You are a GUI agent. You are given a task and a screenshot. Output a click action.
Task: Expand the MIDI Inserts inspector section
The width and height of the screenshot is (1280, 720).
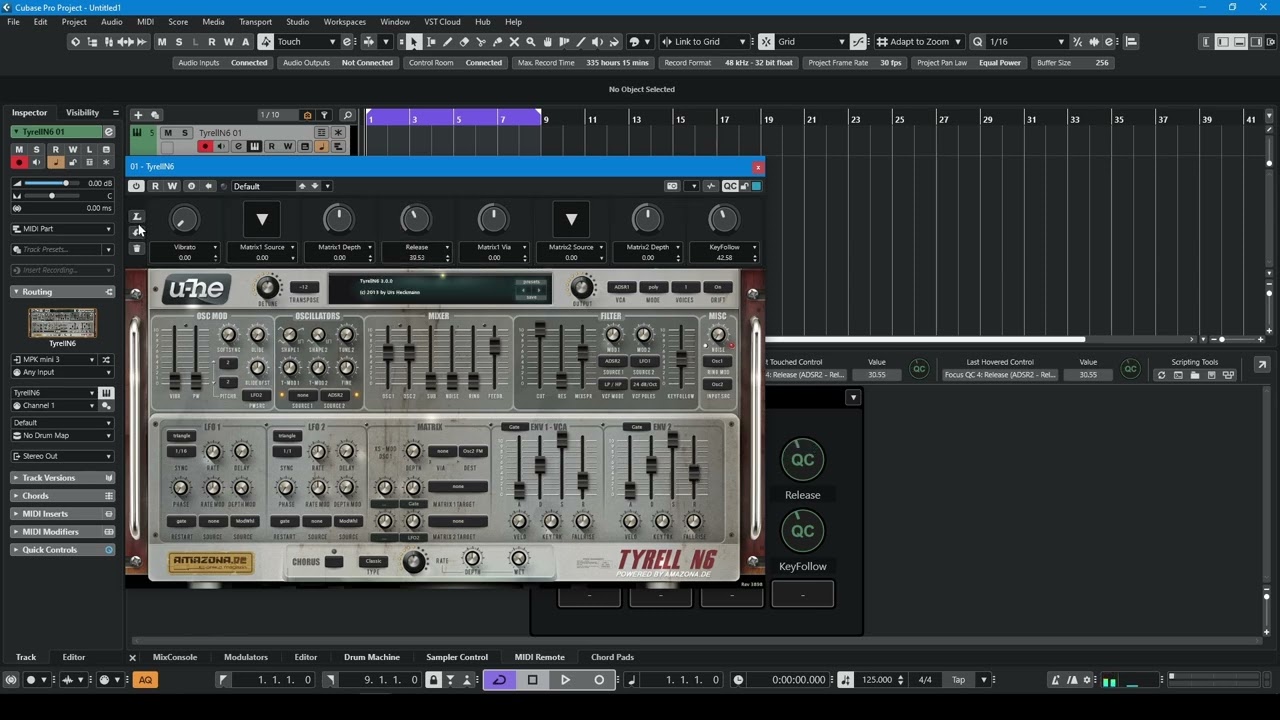click(45, 514)
